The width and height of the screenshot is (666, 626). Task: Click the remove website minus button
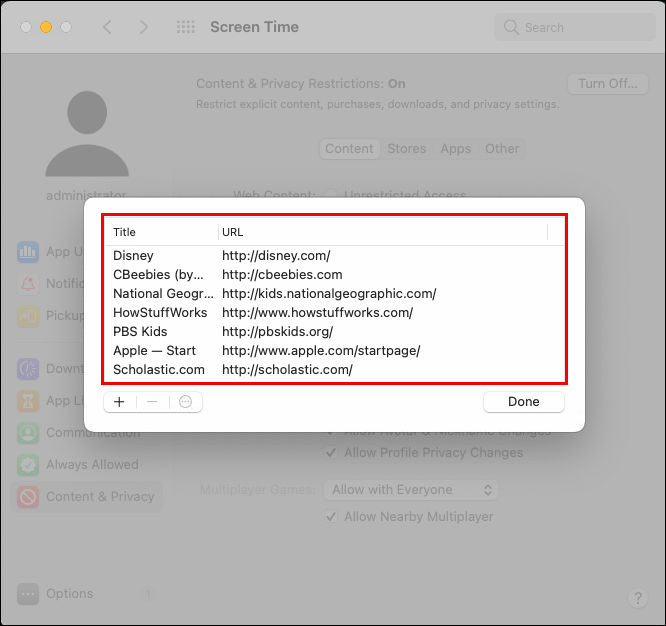coord(152,402)
